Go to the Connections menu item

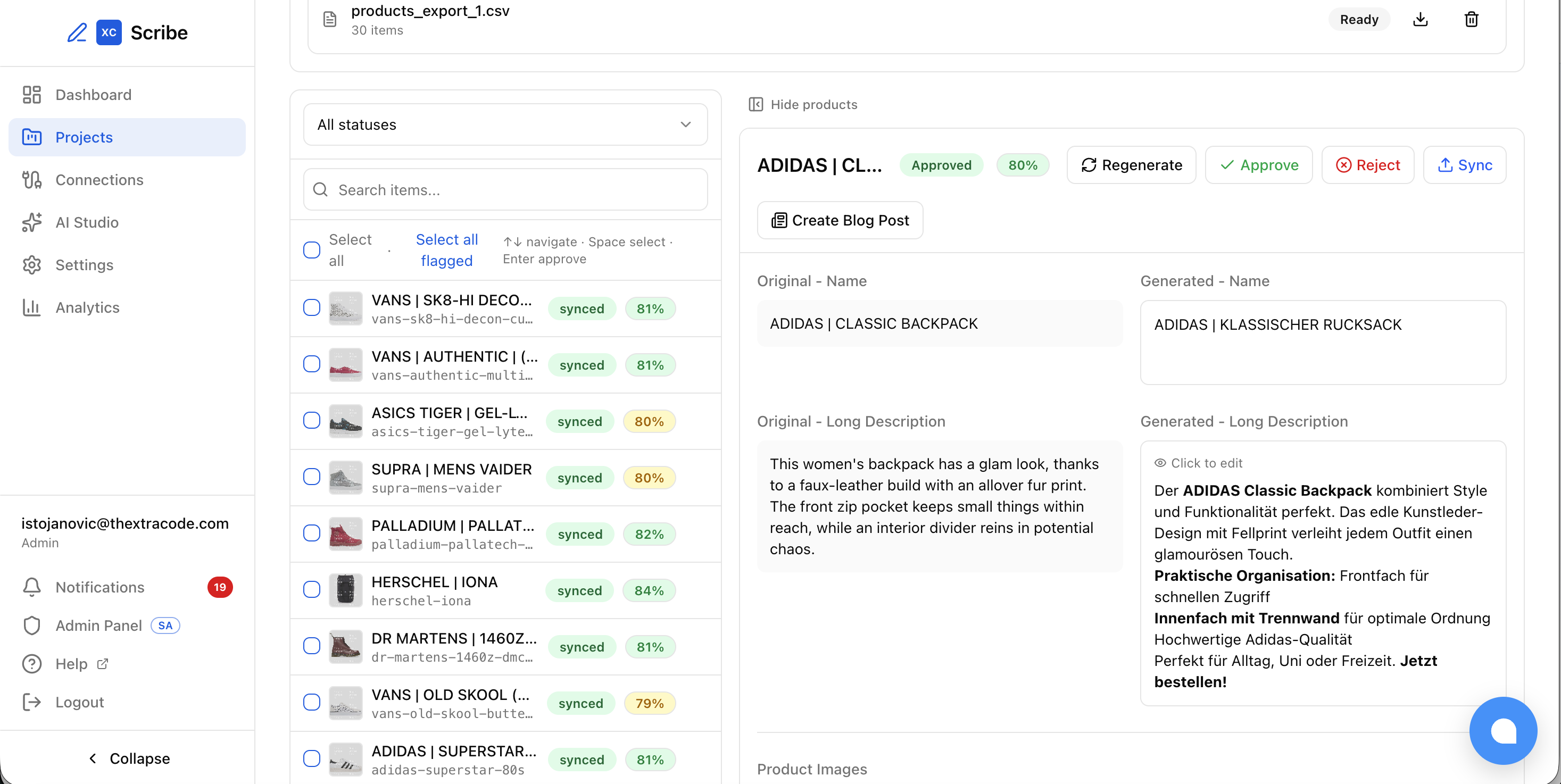click(x=99, y=180)
